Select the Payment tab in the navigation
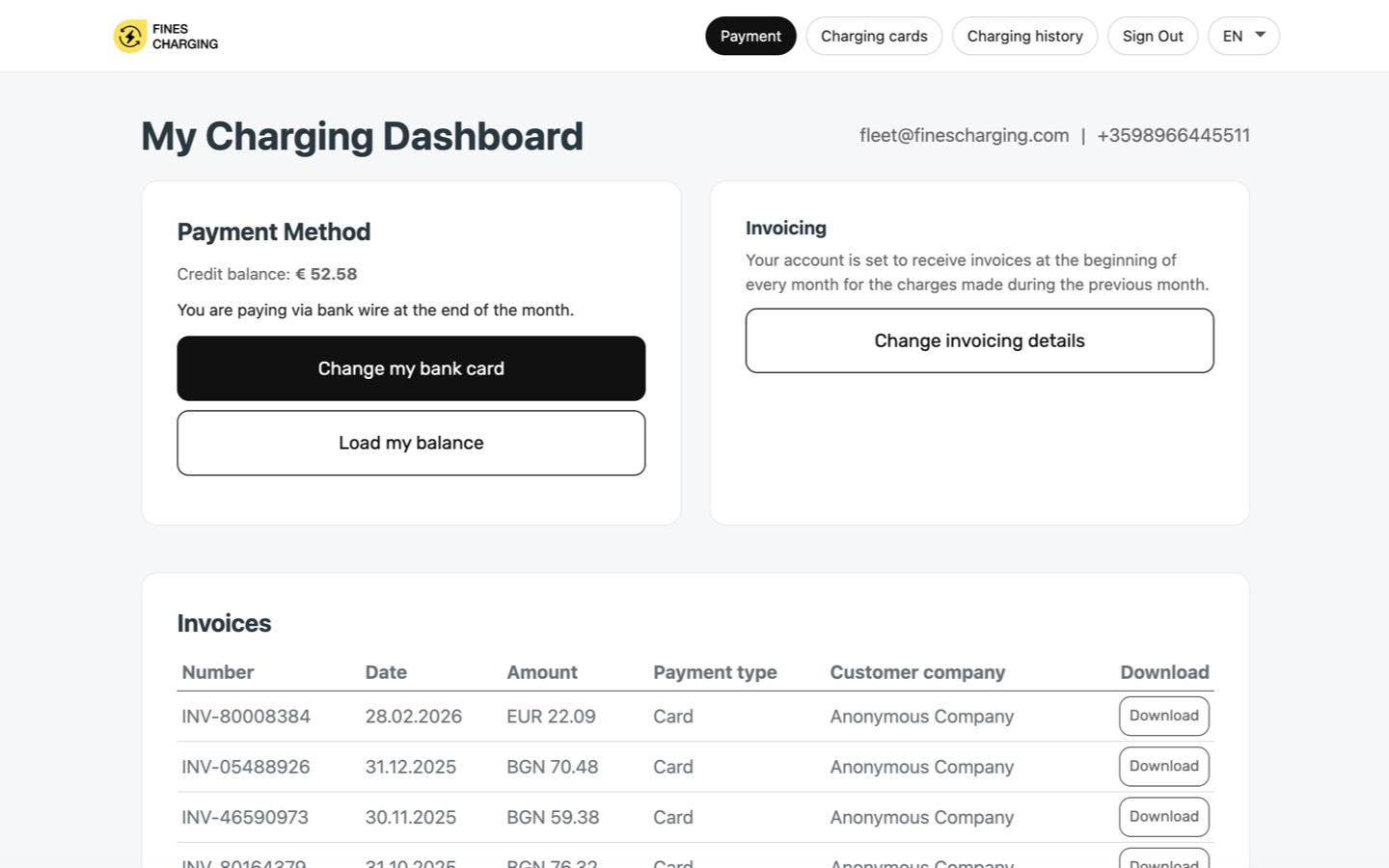Screen dimensions: 1389x868 click(x=750, y=36)
